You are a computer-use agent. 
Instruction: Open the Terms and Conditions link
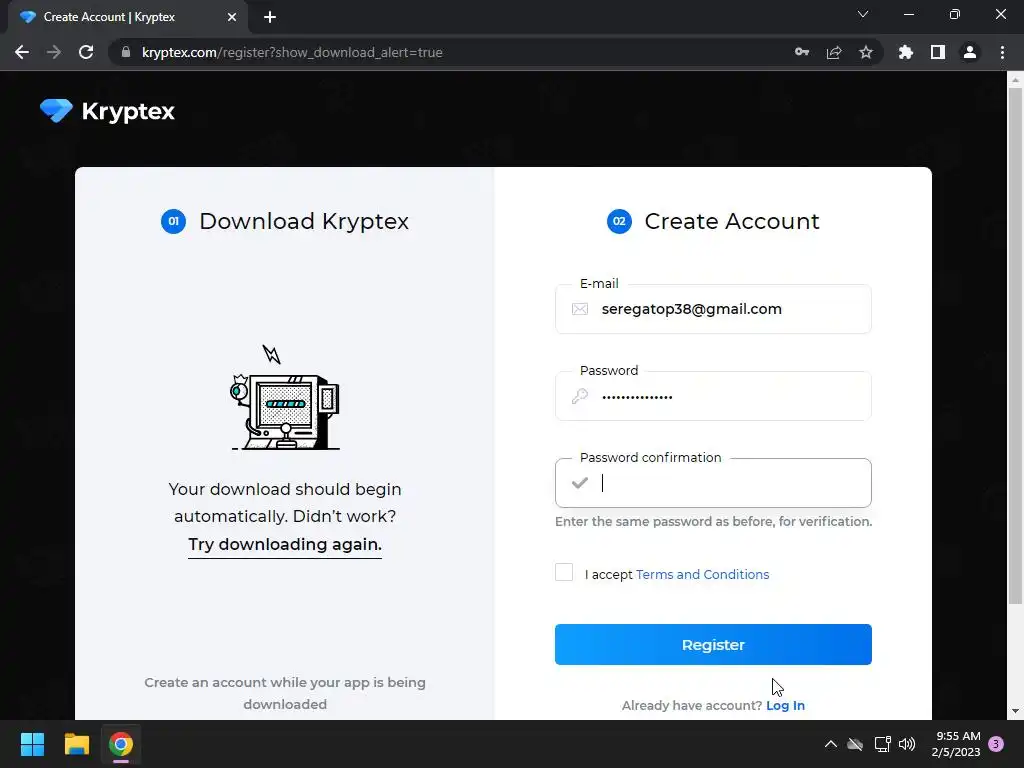[x=702, y=575]
